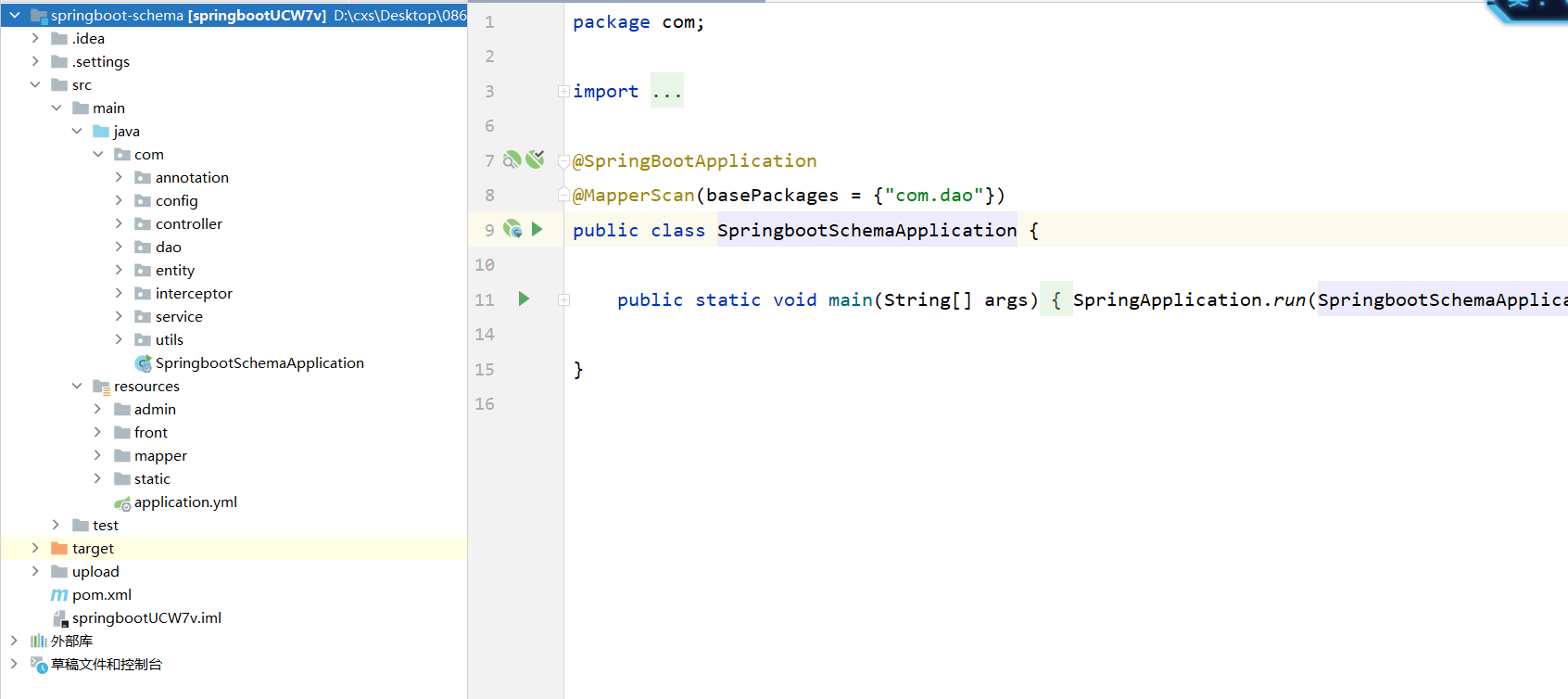Image resolution: width=1568 pixels, height=699 pixels.
Task: Expand the .settings folder
Action: tap(35, 61)
